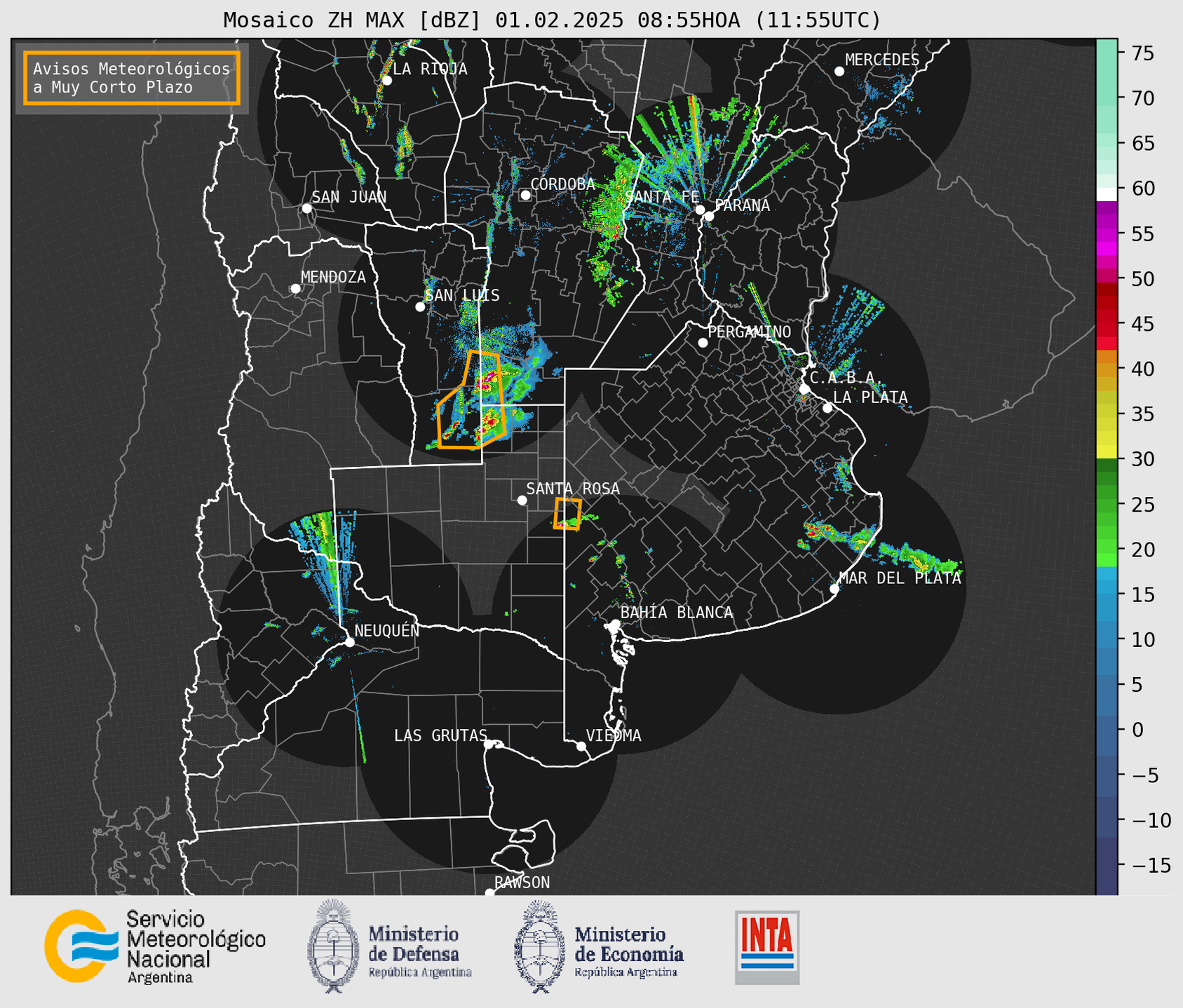Click the 'CORDOBA' map label
Screen dimensions: 1183x1008
[x=563, y=184]
